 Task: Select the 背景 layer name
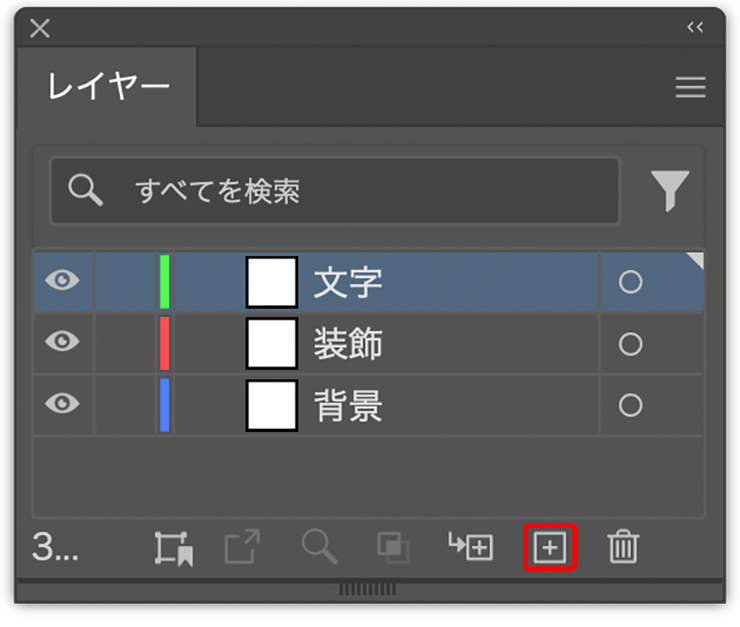(x=348, y=405)
